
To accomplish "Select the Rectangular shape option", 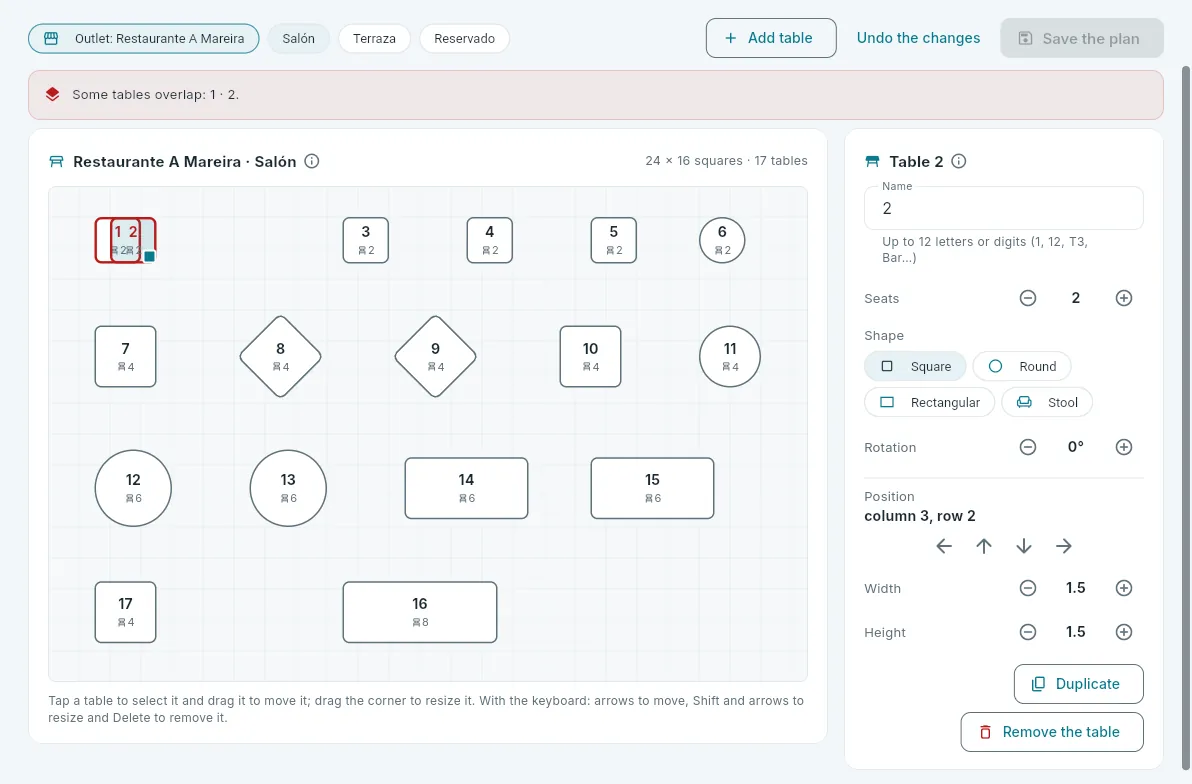I will [929, 402].
